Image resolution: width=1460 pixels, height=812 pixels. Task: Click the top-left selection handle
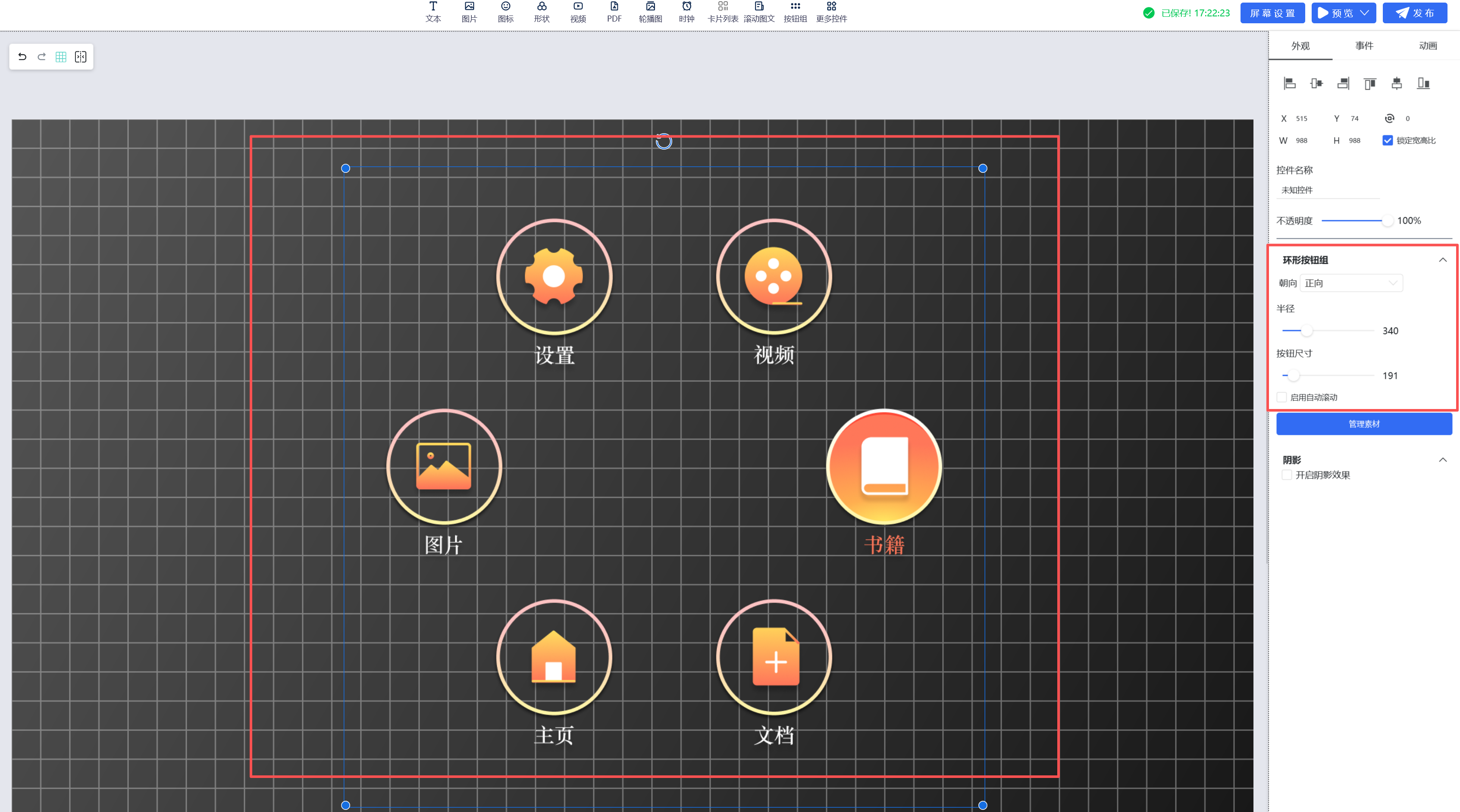click(346, 168)
